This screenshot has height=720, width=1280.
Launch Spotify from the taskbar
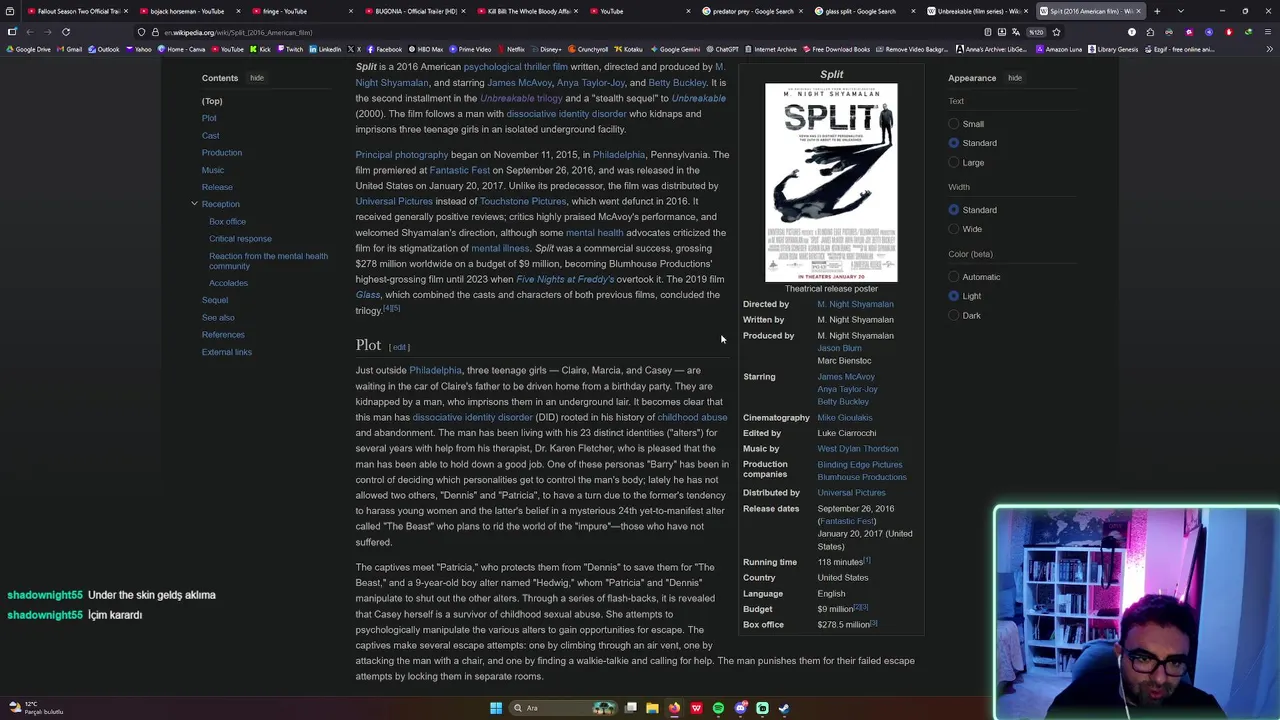(718, 708)
